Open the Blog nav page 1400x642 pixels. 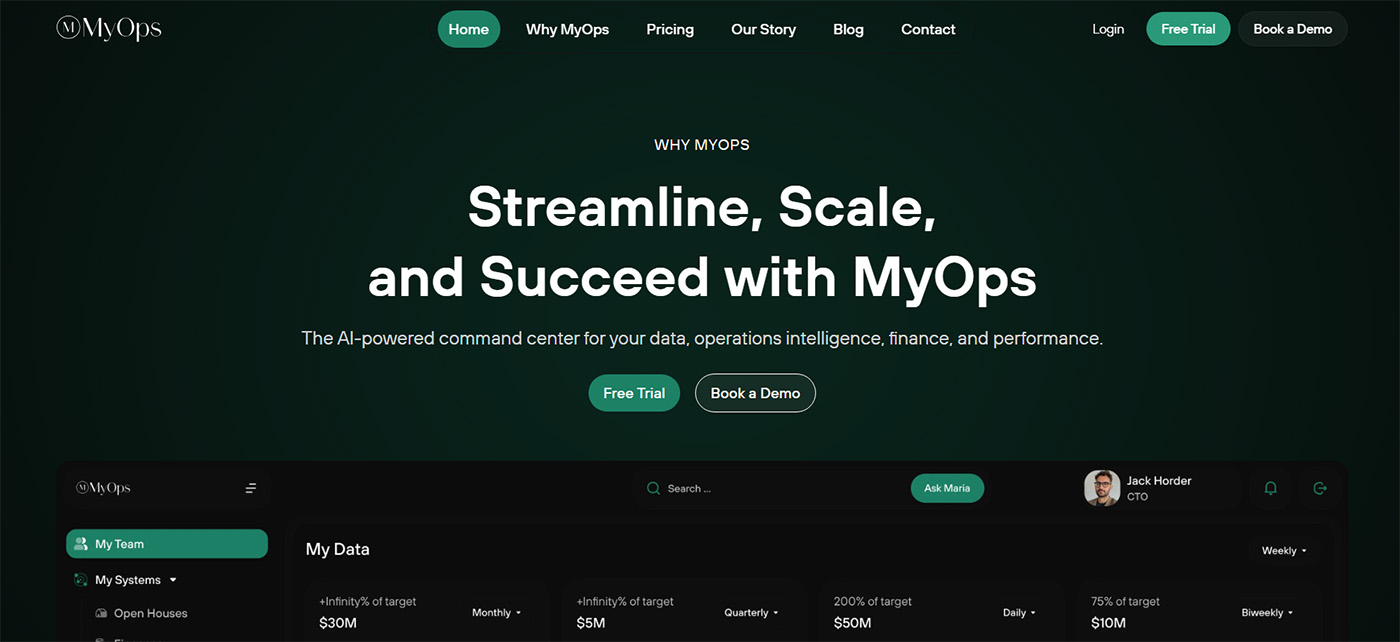click(848, 29)
